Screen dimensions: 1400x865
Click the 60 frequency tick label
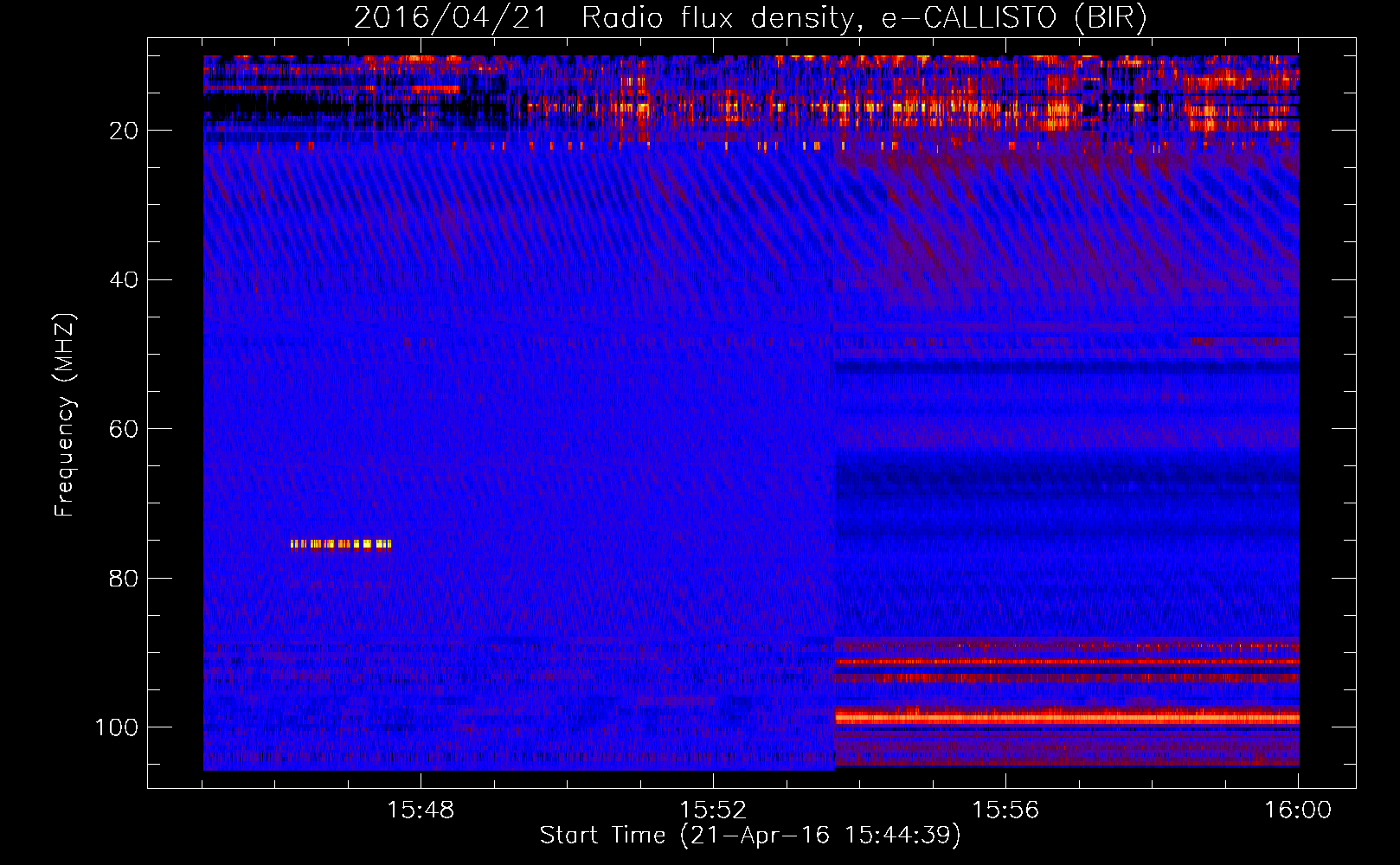(x=124, y=429)
